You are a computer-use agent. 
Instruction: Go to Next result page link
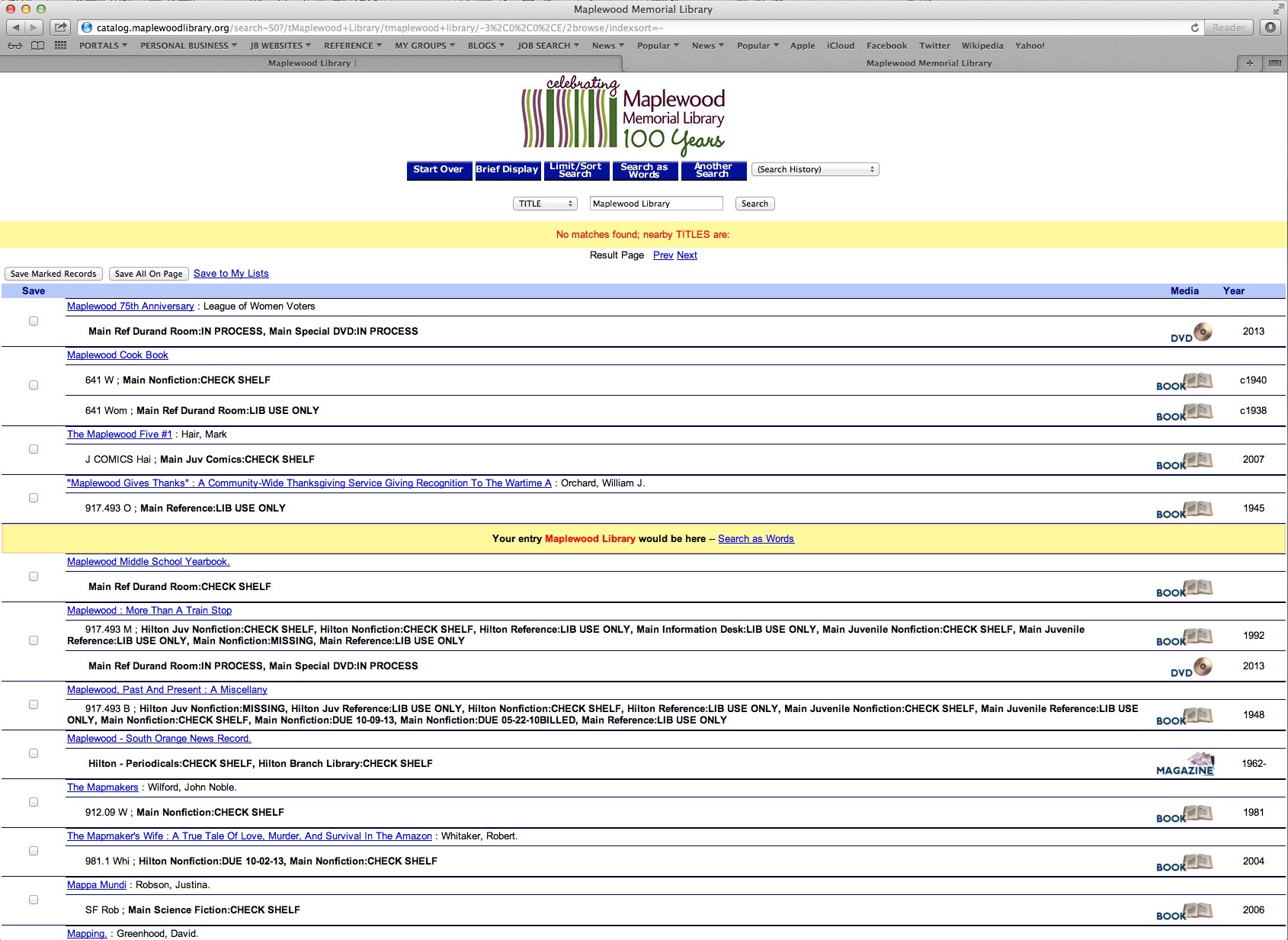tap(687, 255)
